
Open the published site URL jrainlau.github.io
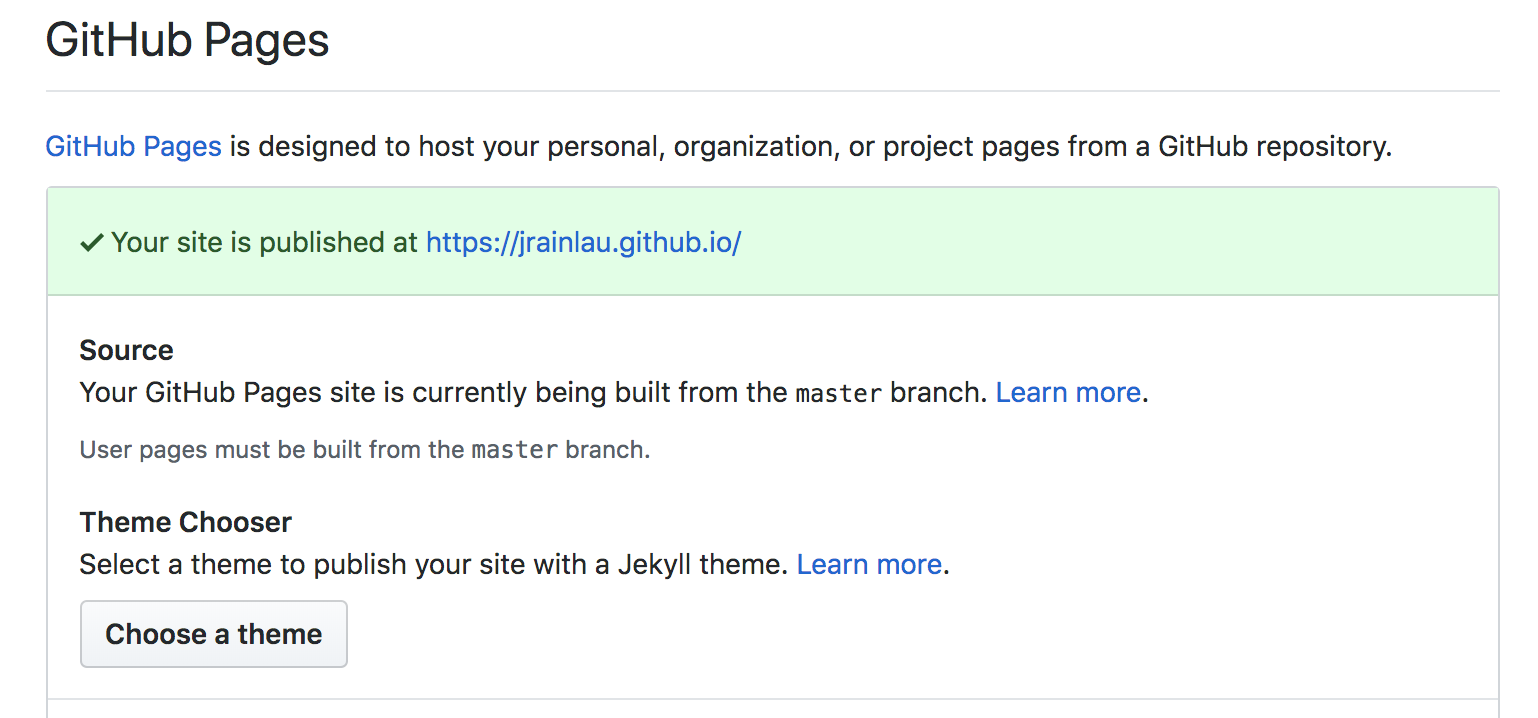pos(583,243)
